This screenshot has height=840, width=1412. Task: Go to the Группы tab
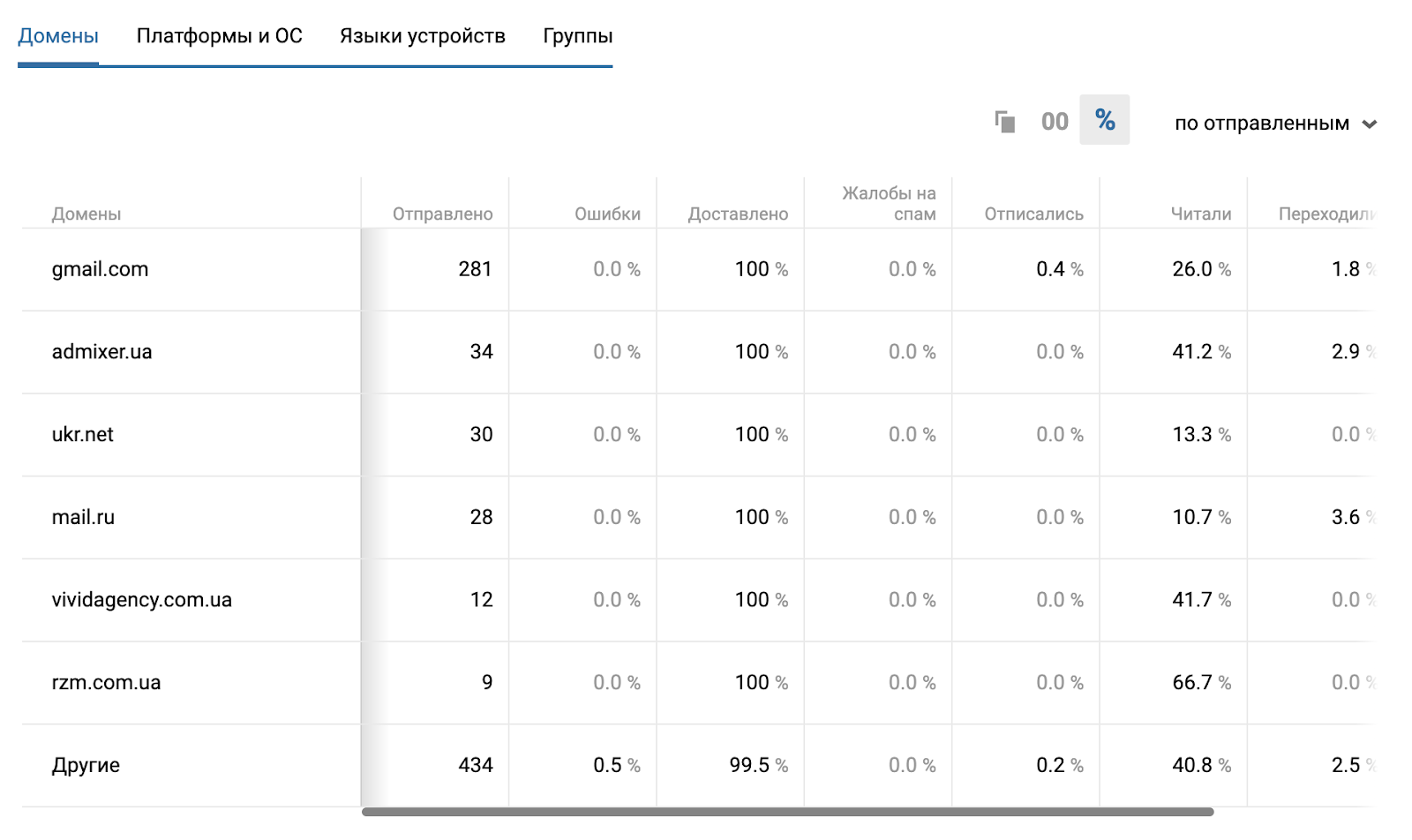pos(578,36)
